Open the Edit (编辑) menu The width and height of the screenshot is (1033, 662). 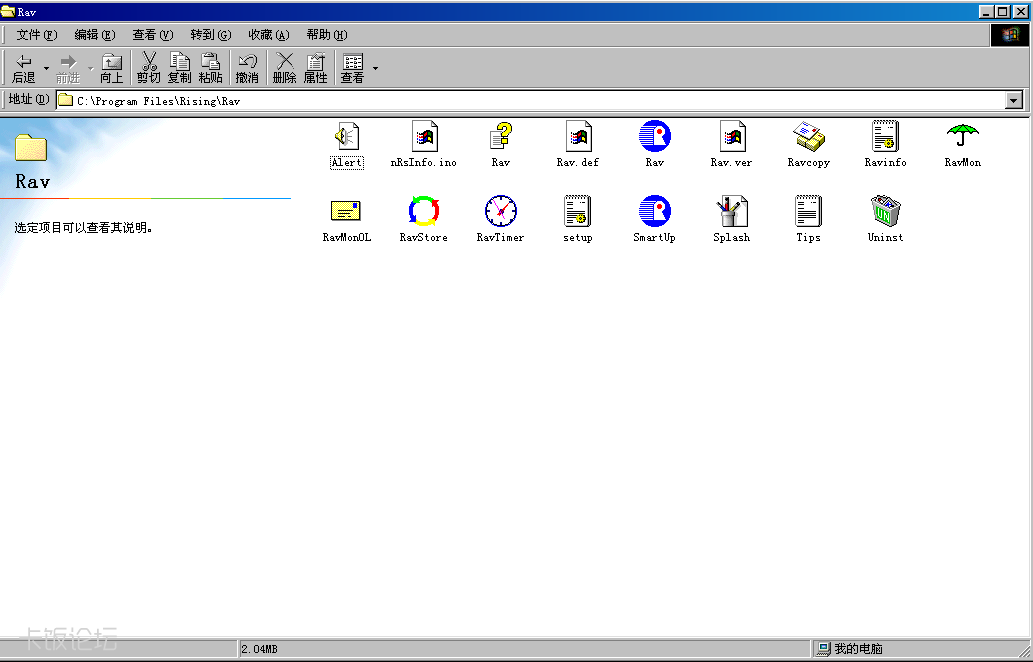95,35
